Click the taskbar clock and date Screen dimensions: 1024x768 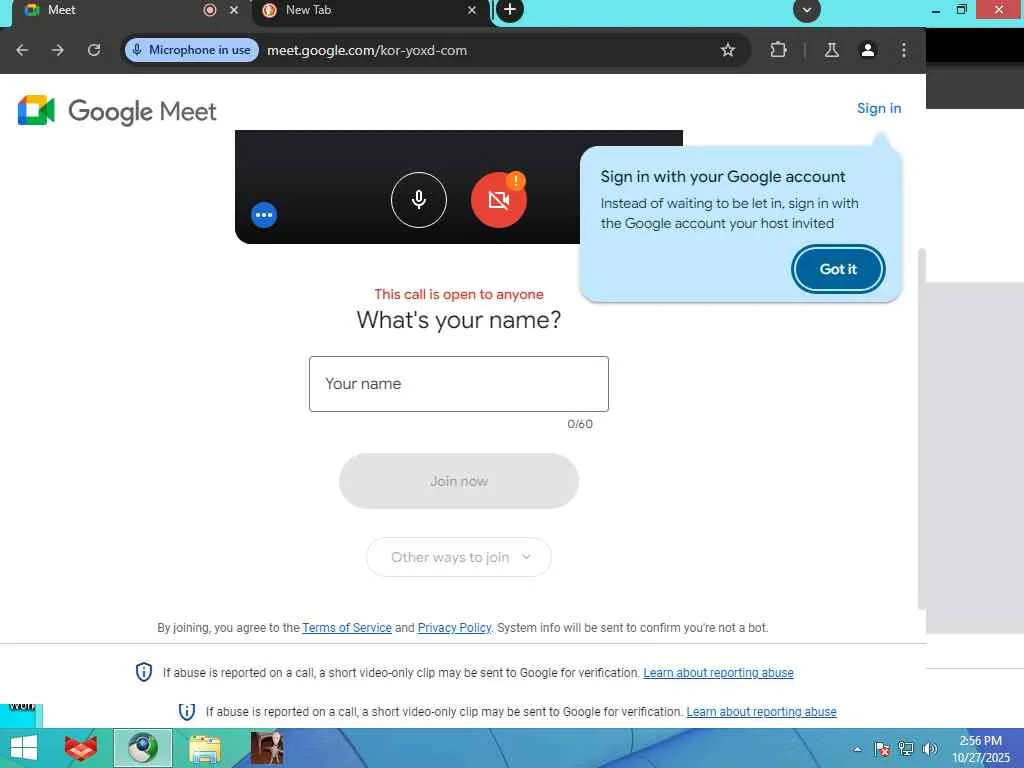980,749
